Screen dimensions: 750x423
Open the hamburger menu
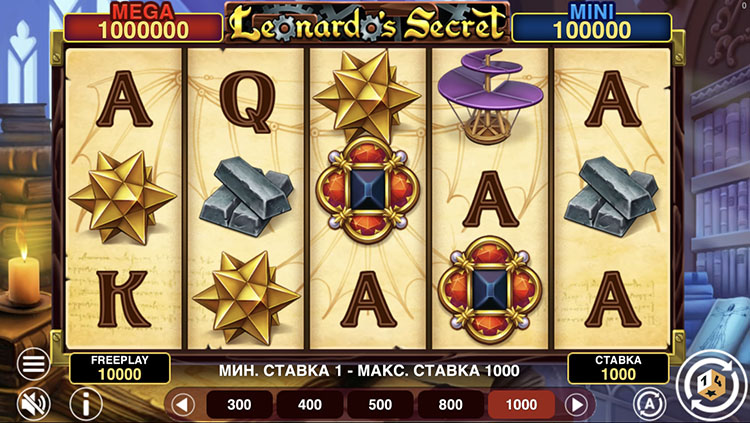tap(33, 364)
